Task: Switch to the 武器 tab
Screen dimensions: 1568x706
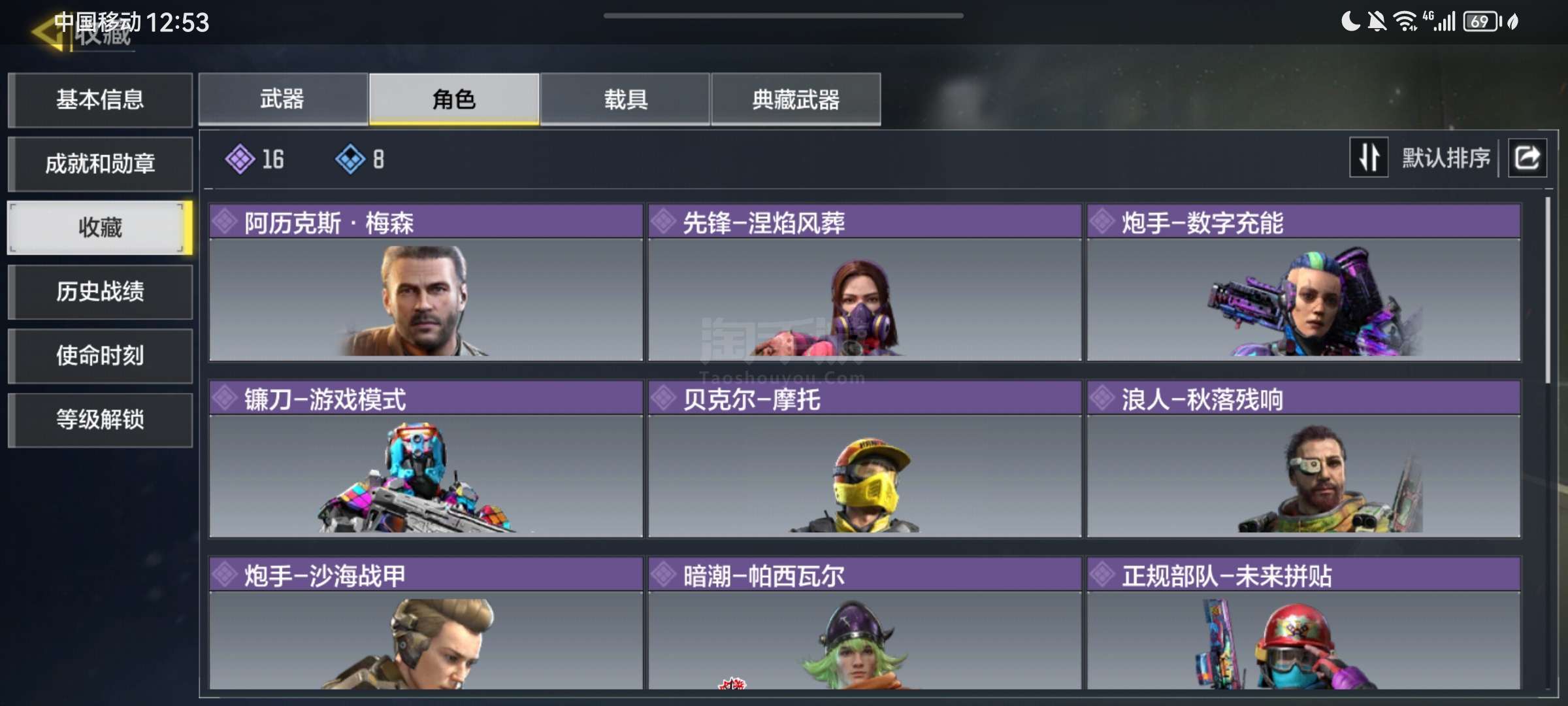Action: [x=283, y=99]
